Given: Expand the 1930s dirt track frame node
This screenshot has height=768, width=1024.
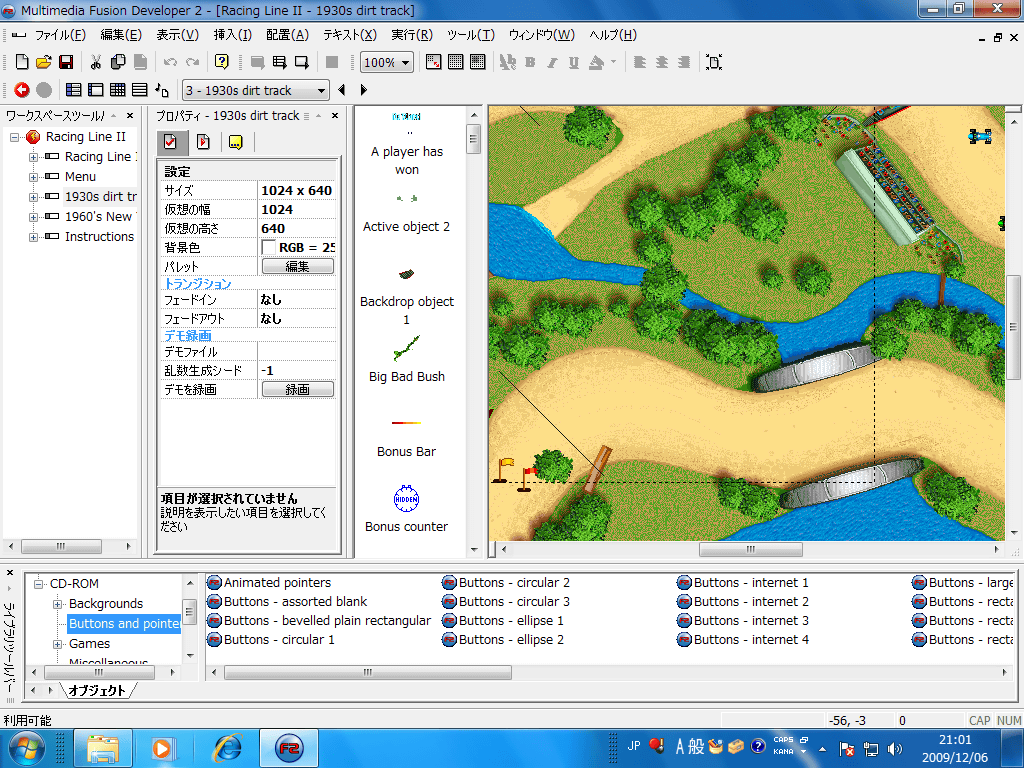Looking at the screenshot, I should coord(33,197).
